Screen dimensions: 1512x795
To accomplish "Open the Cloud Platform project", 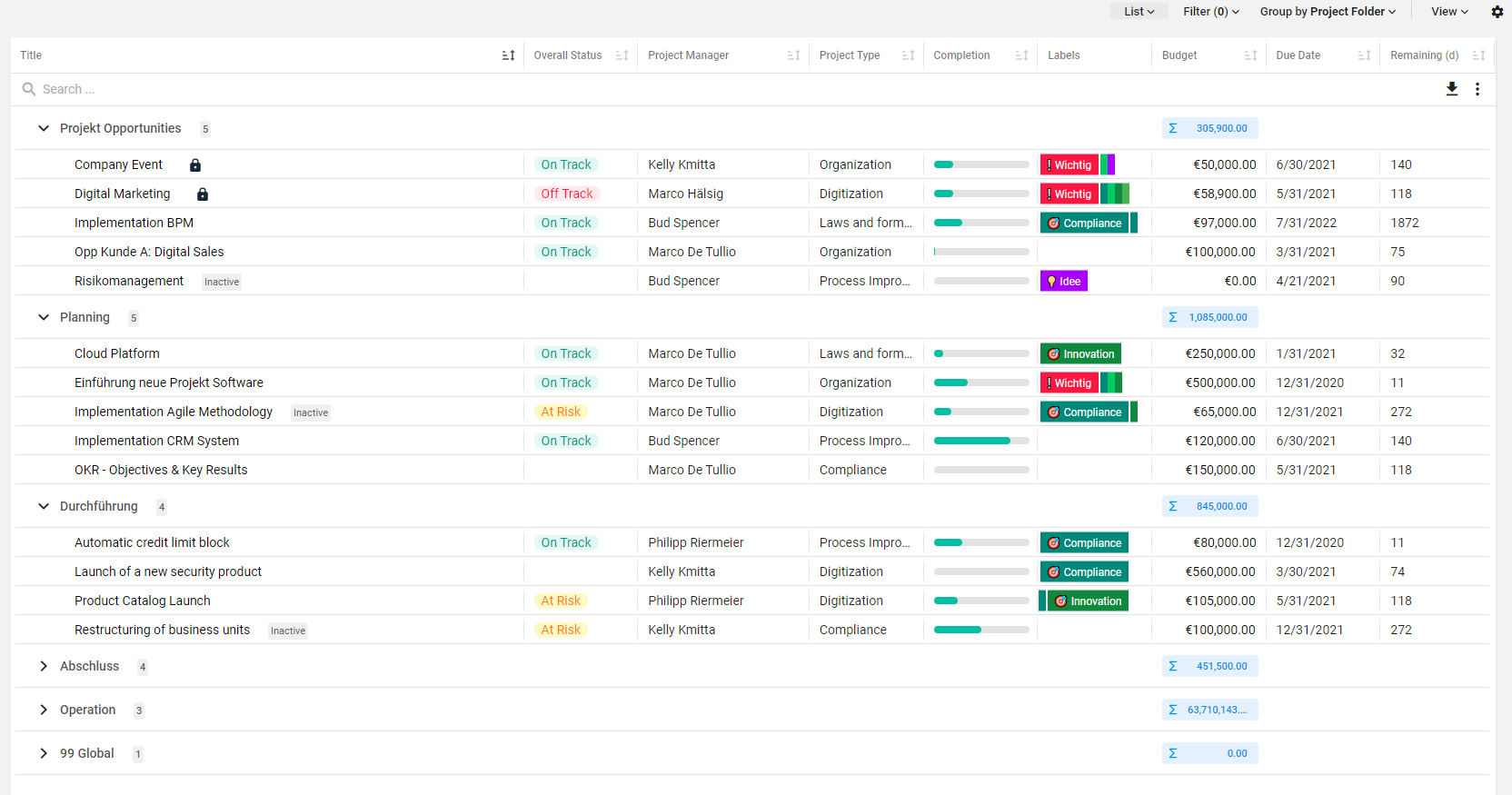I will coord(117,353).
